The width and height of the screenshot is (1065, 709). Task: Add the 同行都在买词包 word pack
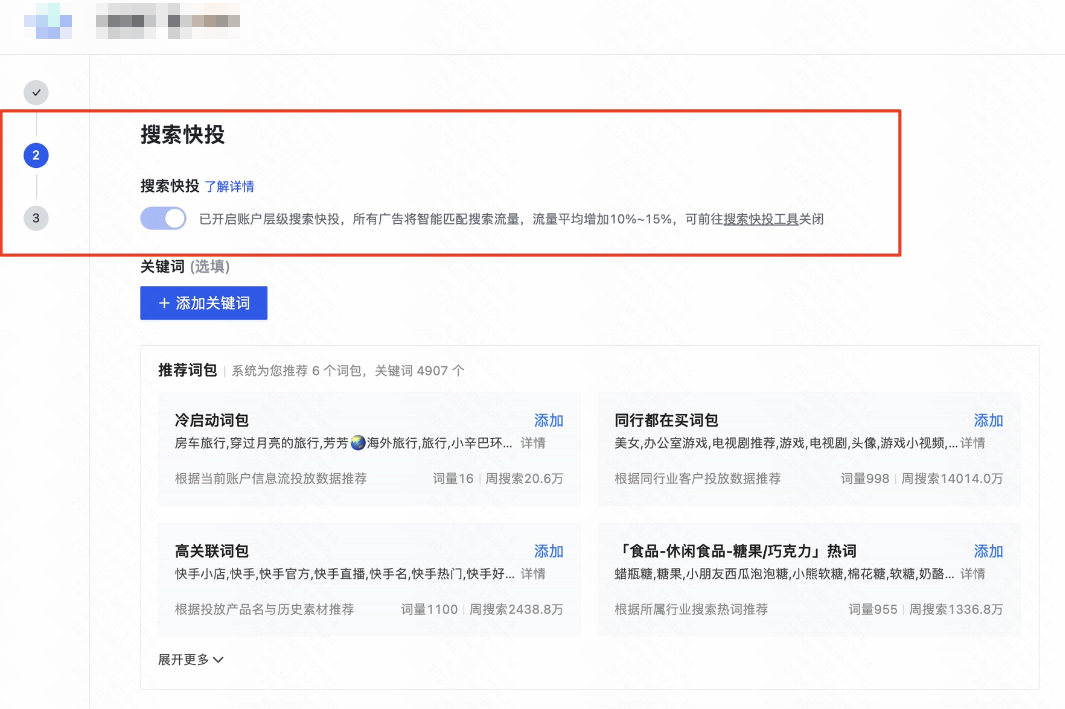tap(988, 420)
